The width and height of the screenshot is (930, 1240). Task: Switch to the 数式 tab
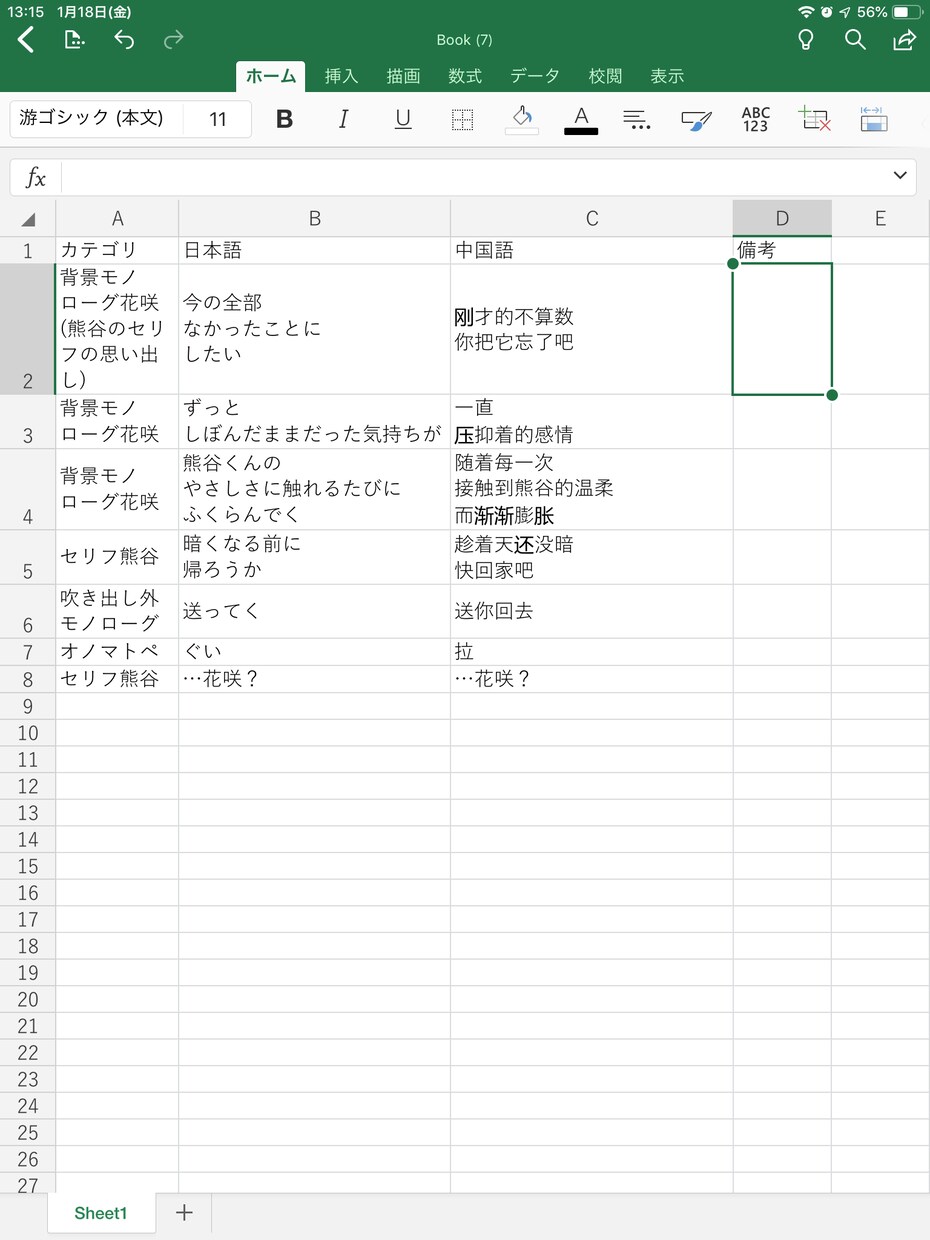(x=465, y=76)
